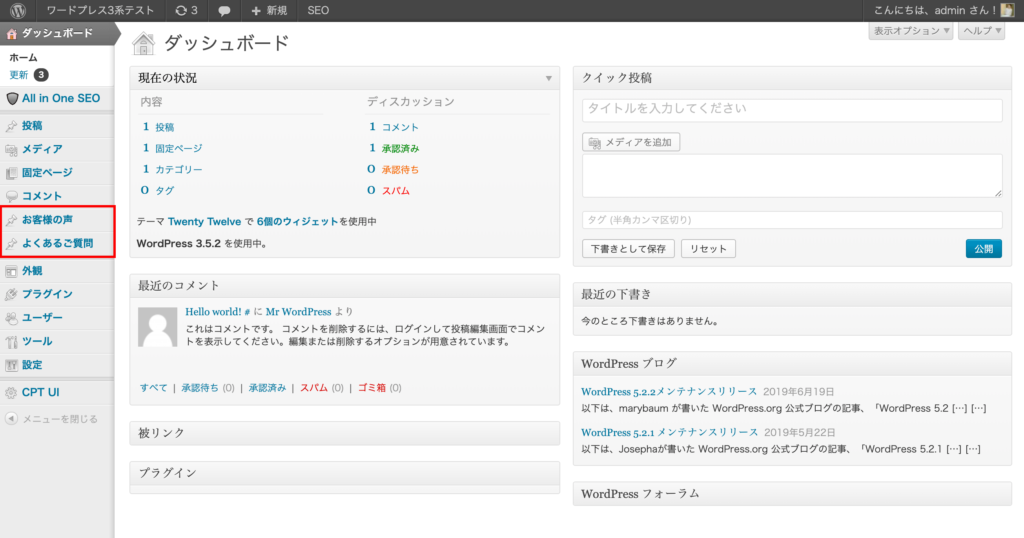Image resolution: width=1024 pixels, height=538 pixels.
Task: Click the CPT UI gear icon
Action: (x=11, y=392)
